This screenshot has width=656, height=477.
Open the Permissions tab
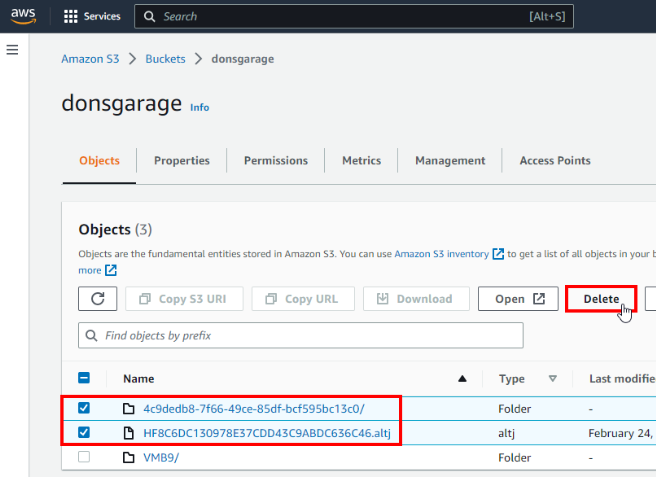pos(276,161)
